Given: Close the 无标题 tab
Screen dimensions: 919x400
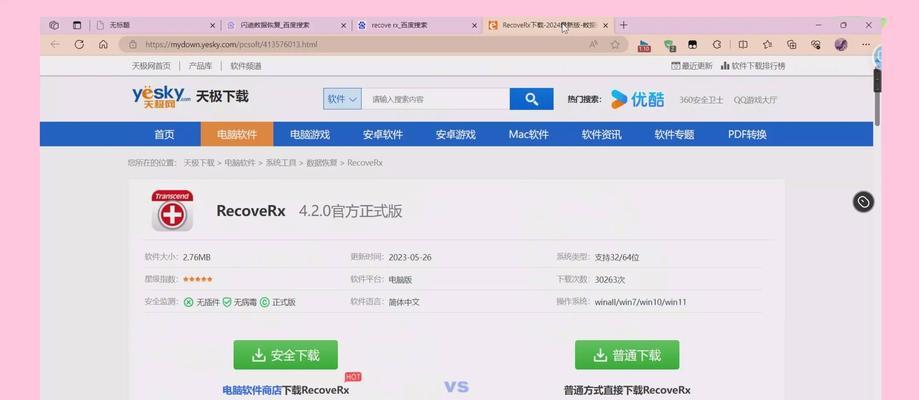Looking at the screenshot, I should [x=213, y=25].
